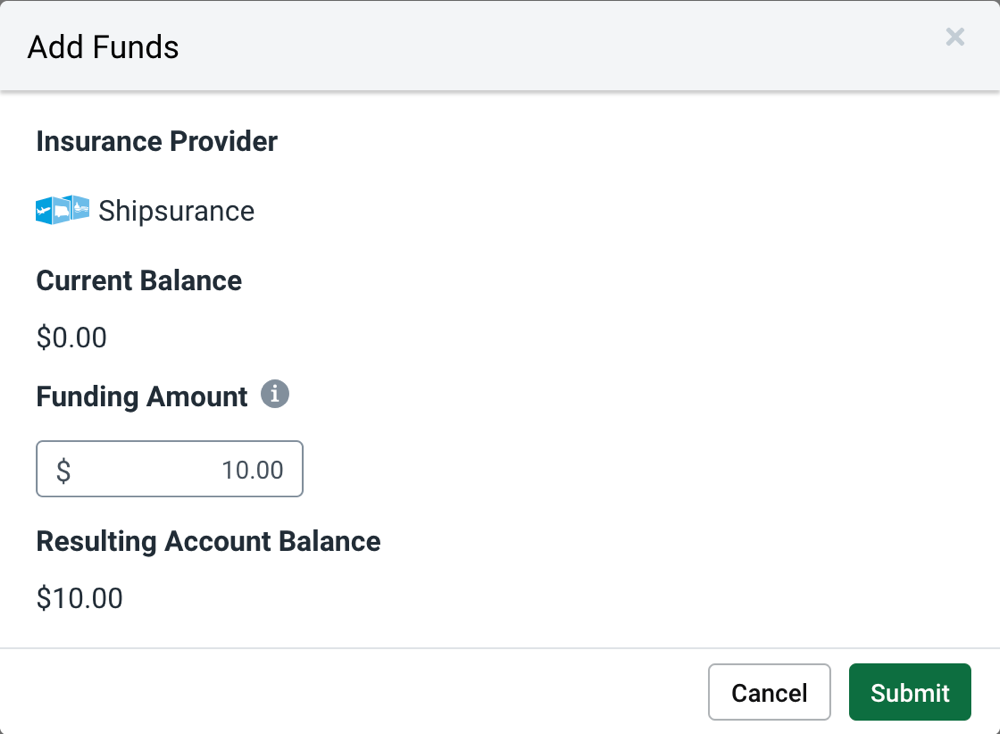Click the Add Funds dialog title

click(x=103, y=46)
